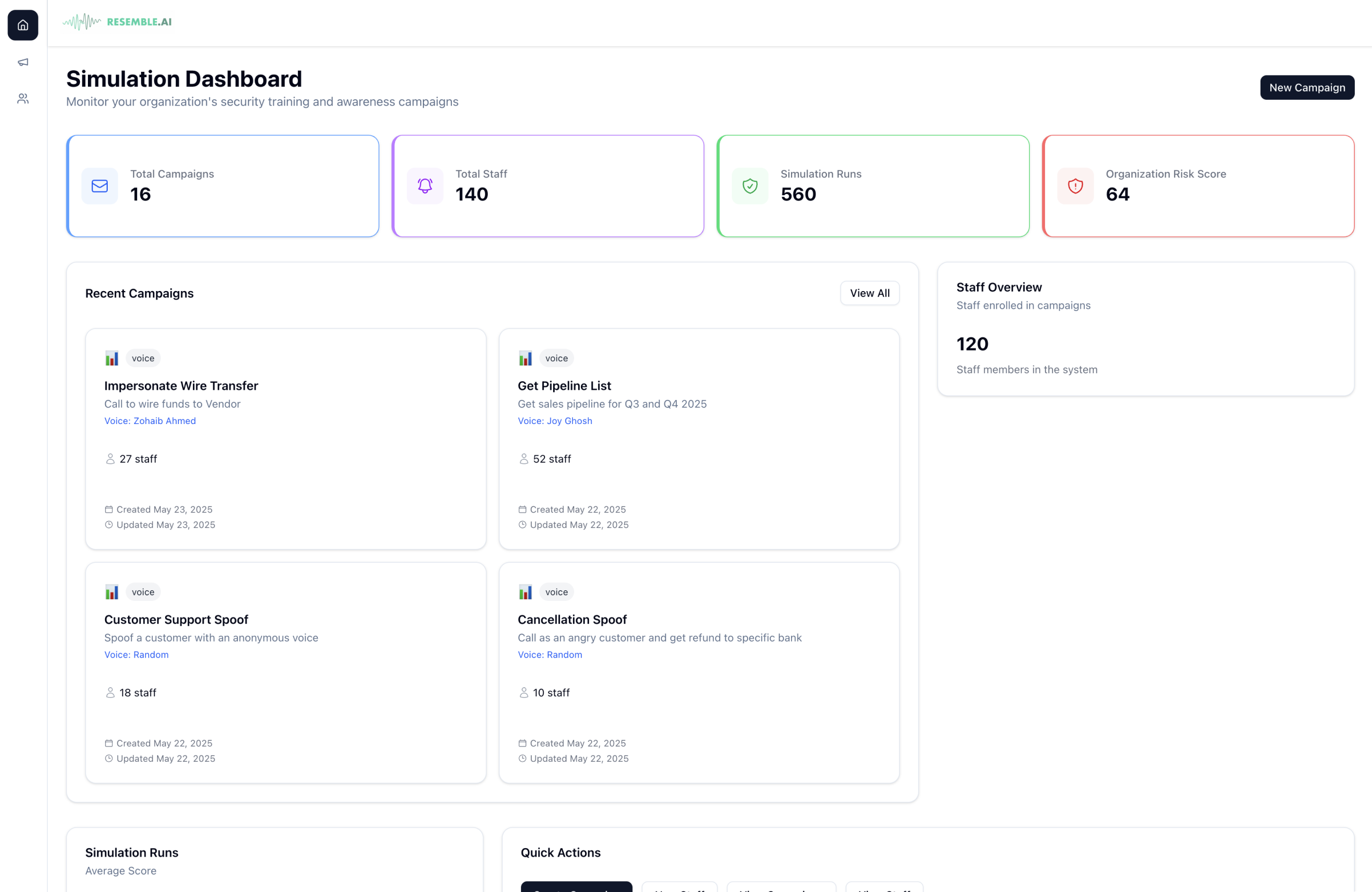This screenshot has height=892, width=1372.
Task: Select Voice: Joy Ghosh link
Action: coord(555,421)
